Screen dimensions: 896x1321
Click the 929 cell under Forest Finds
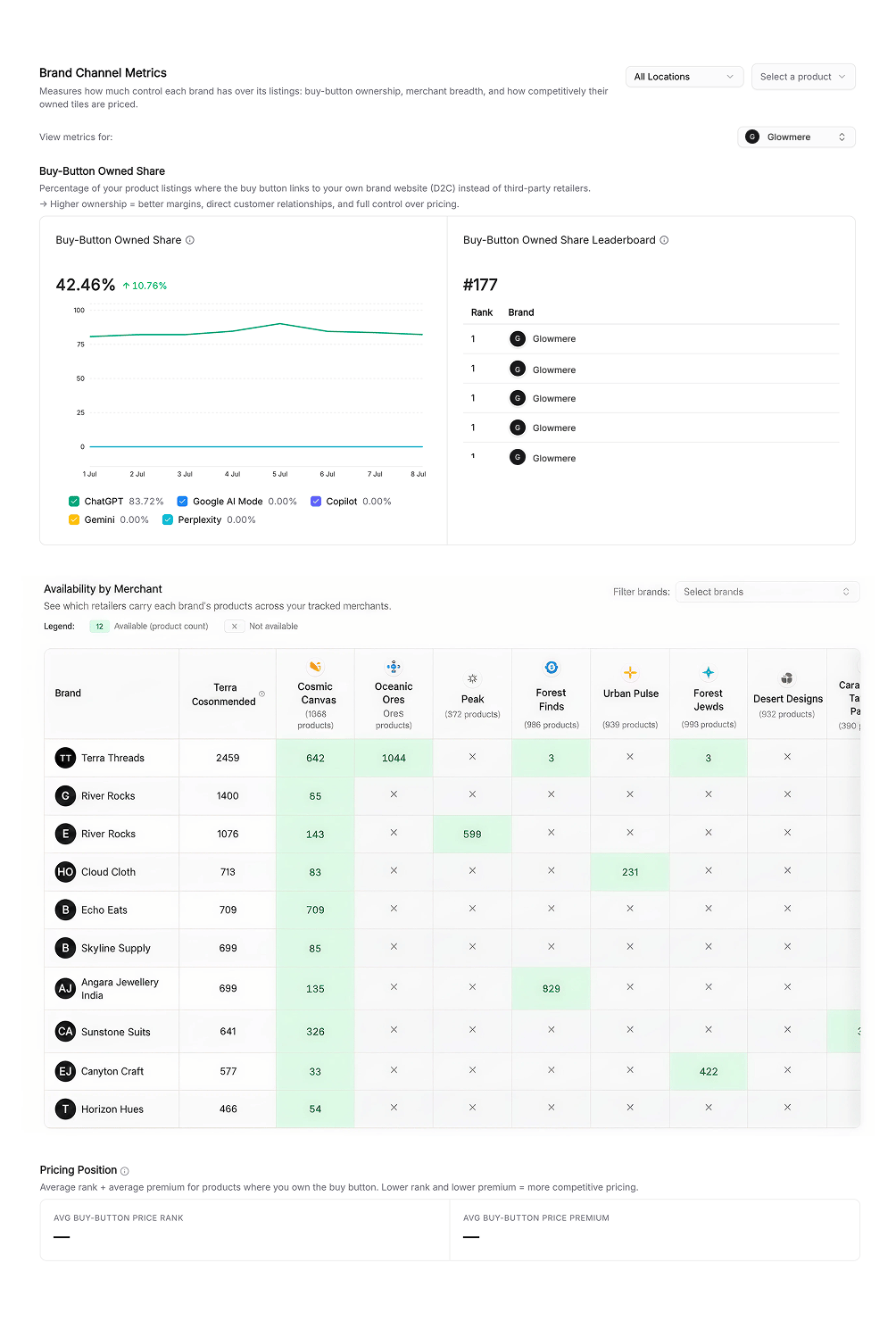click(552, 988)
